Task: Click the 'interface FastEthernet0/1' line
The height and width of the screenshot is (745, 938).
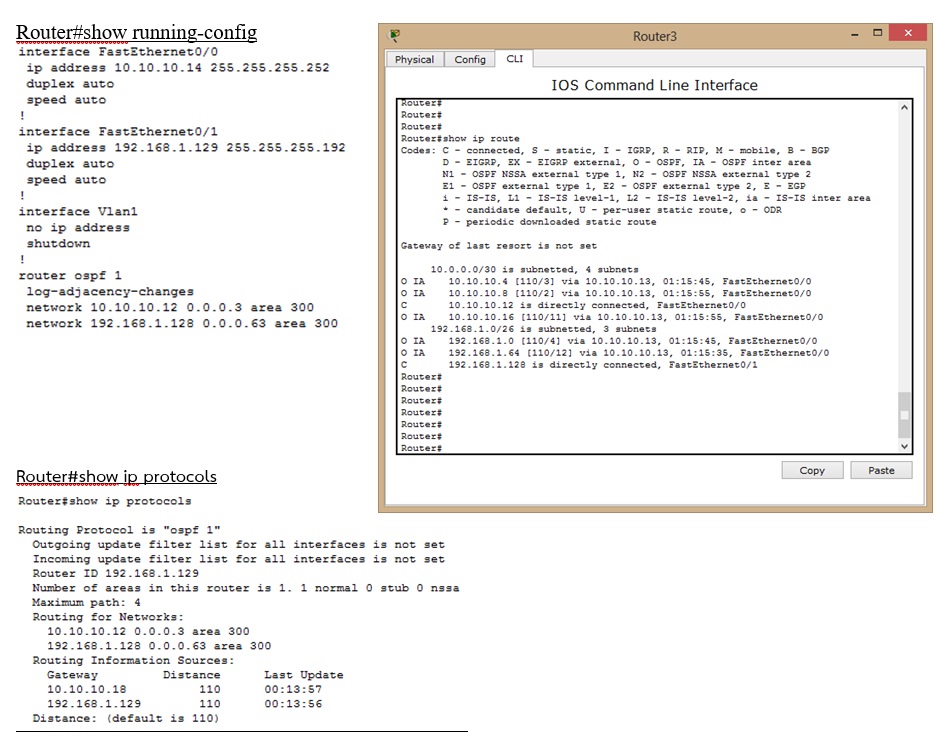Action: point(118,132)
